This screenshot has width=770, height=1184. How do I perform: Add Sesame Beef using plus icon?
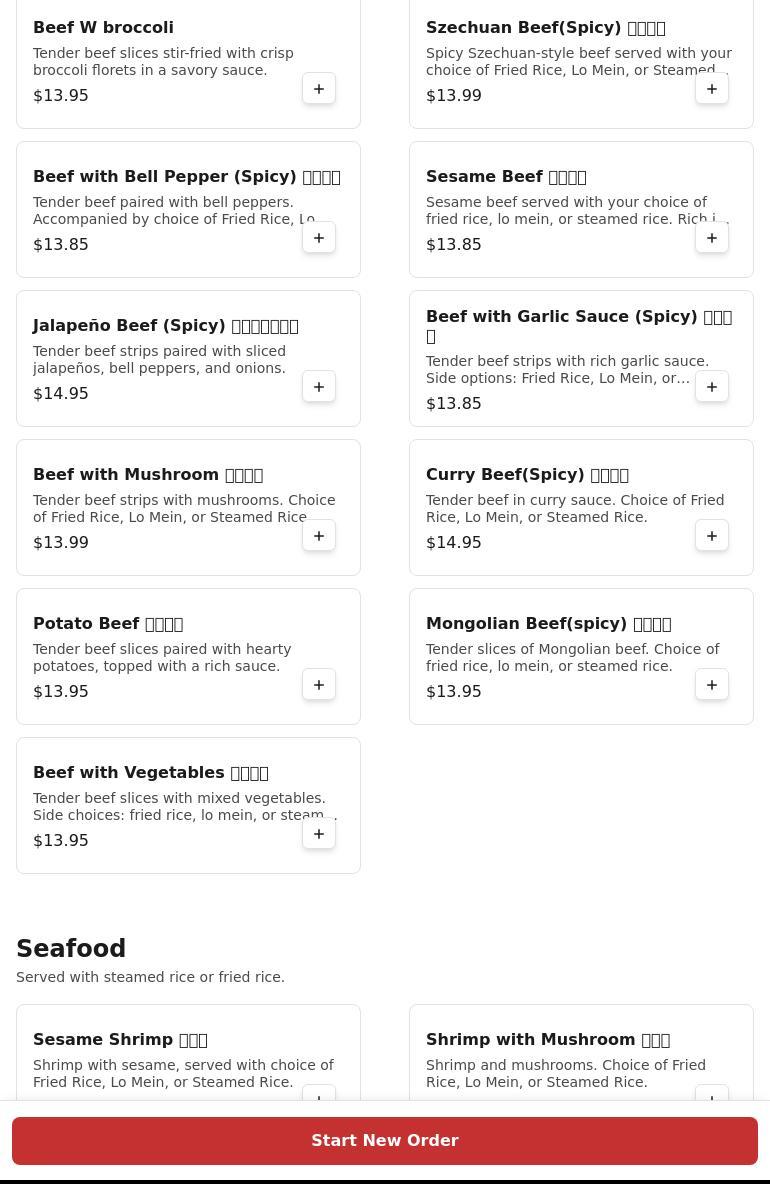click(711, 237)
